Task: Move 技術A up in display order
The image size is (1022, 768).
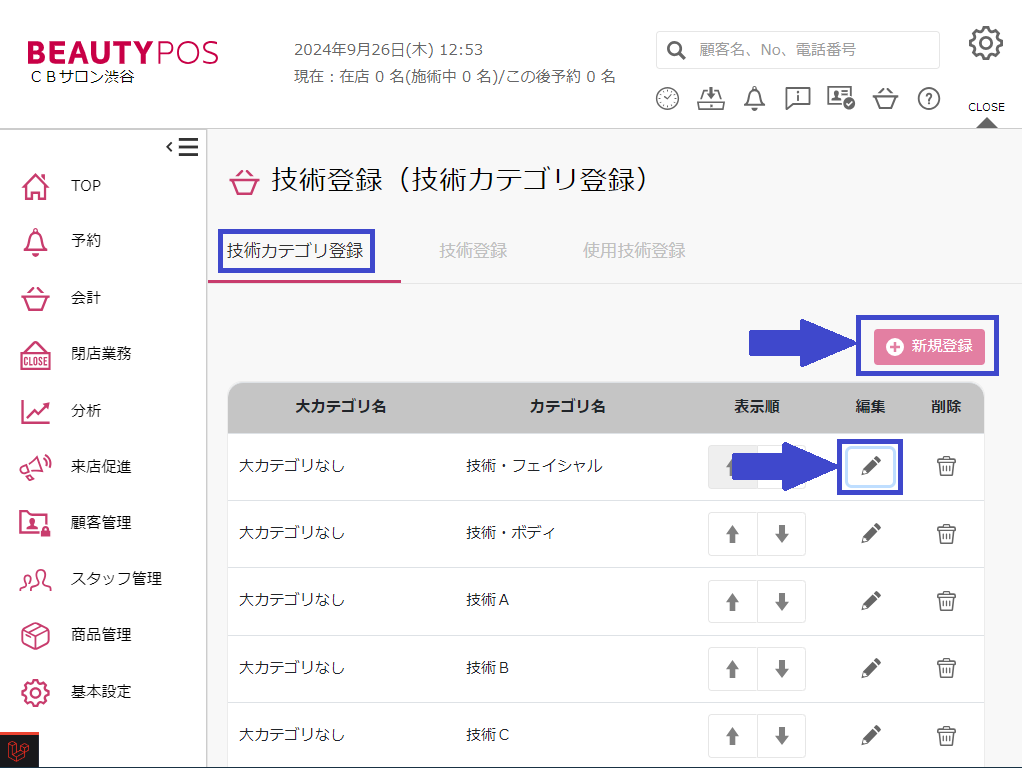Action: (x=732, y=601)
